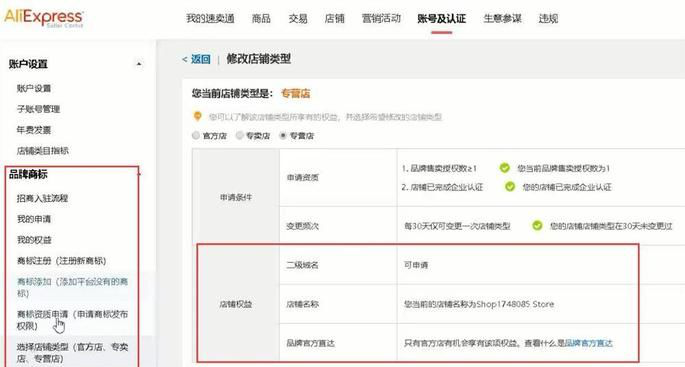The width and height of the screenshot is (685, 367).
Task: Click the orange 专营店 current type text
Action: [x=296, y=93]
